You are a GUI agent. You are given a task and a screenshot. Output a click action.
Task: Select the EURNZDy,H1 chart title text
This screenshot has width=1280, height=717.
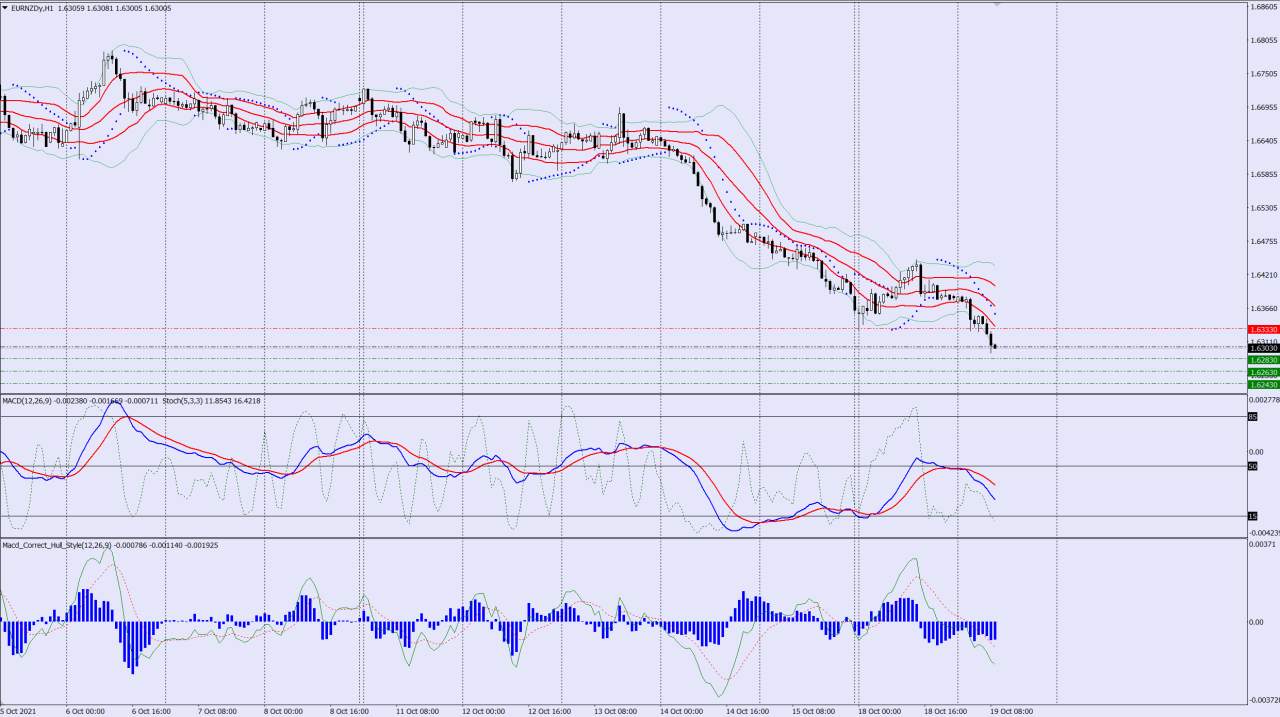(x=33, y=8)
